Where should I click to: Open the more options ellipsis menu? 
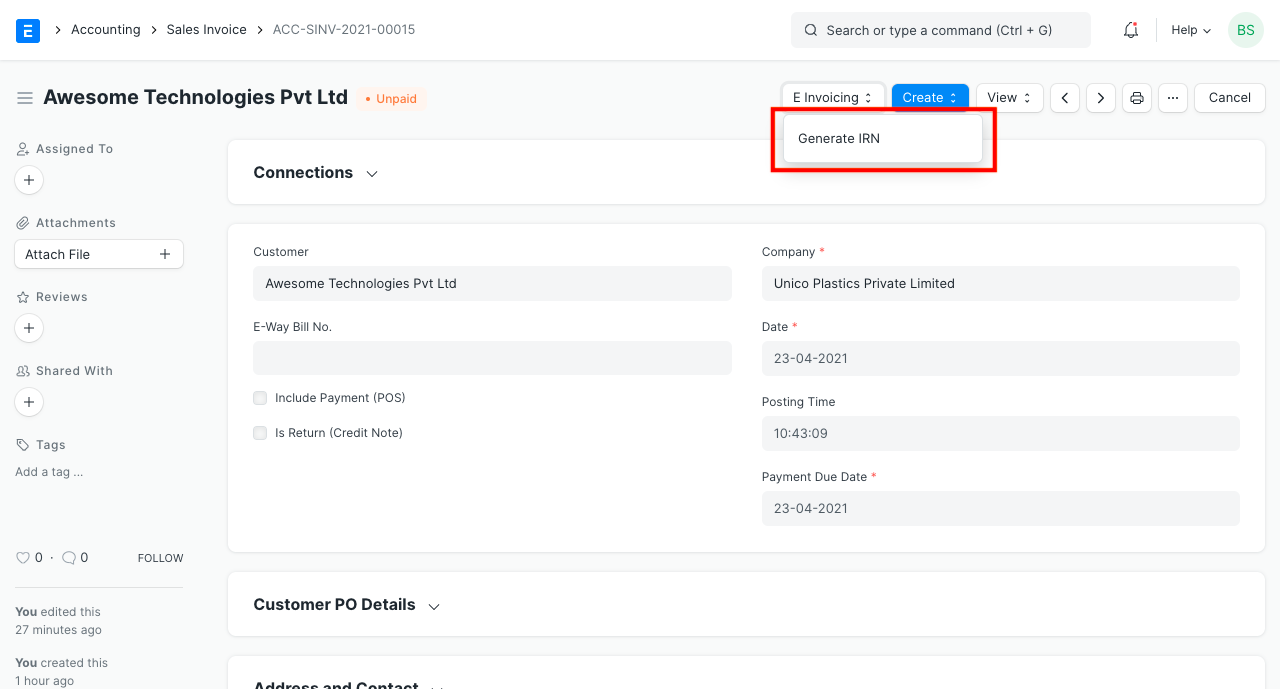[x=1172, y=97]
